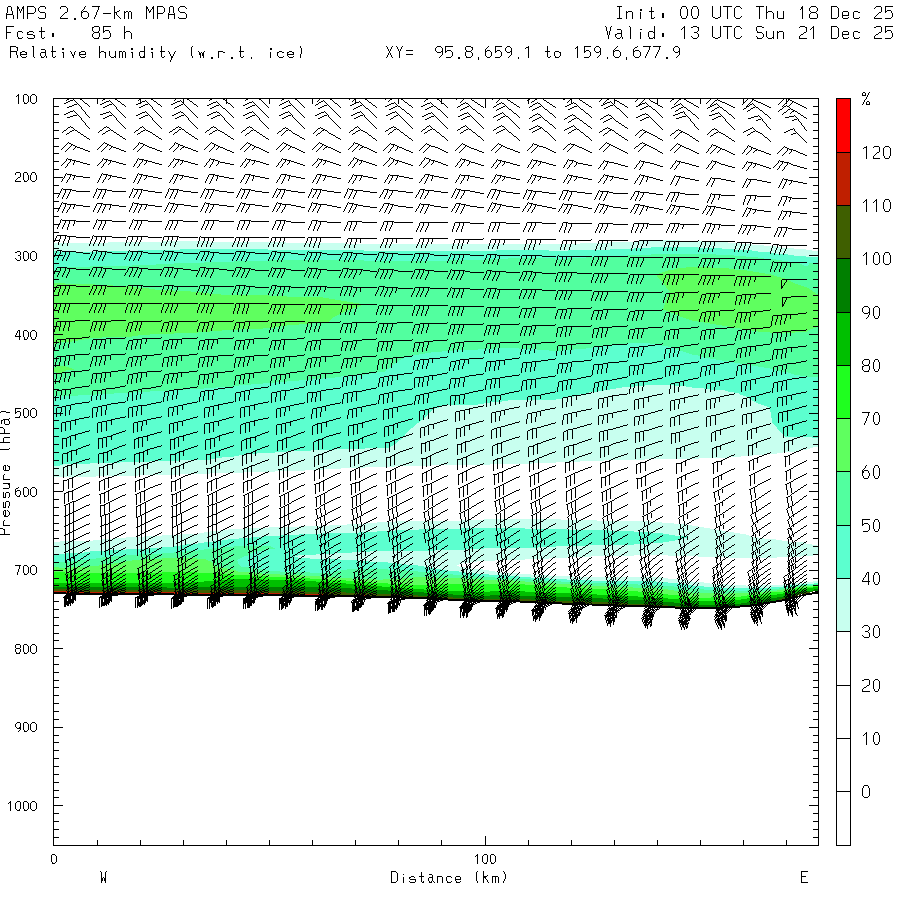The height and width of the screenshot is (900, 900).
Task: Click the AMPS 2.67-km MPAS title
Action: (96, 13)
